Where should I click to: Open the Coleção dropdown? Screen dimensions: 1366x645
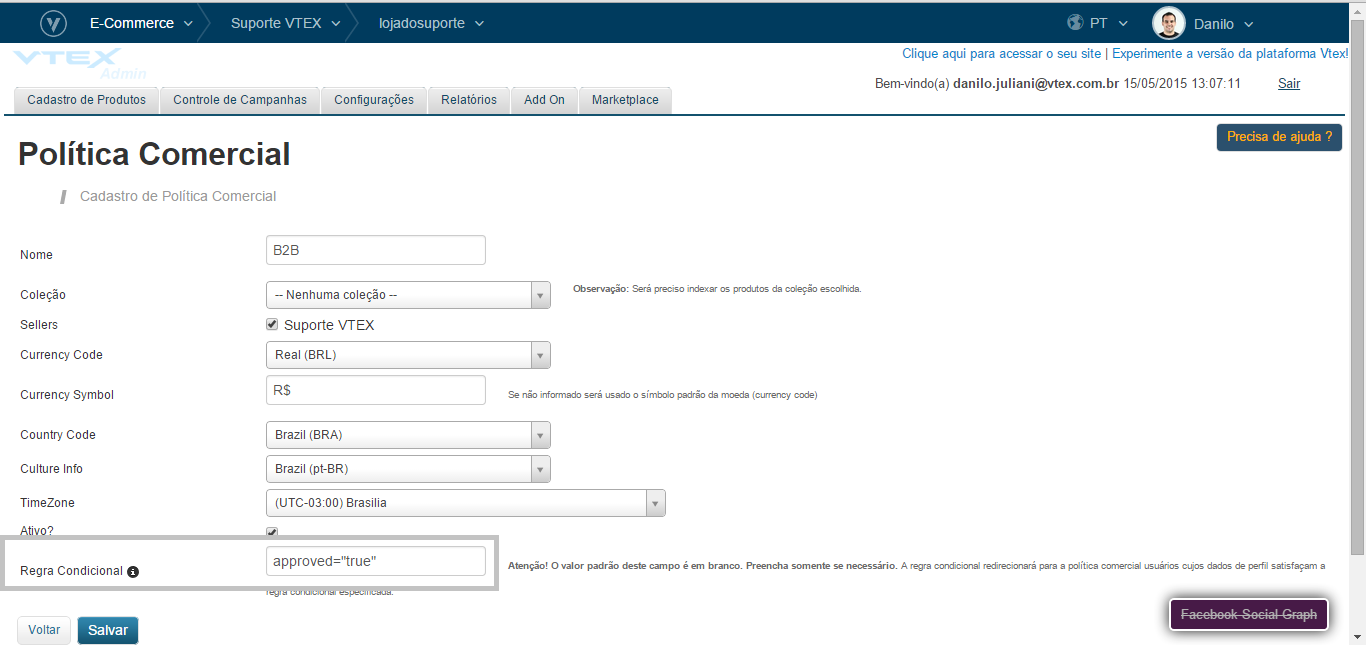pyautogui.click(x=408, y=295)
